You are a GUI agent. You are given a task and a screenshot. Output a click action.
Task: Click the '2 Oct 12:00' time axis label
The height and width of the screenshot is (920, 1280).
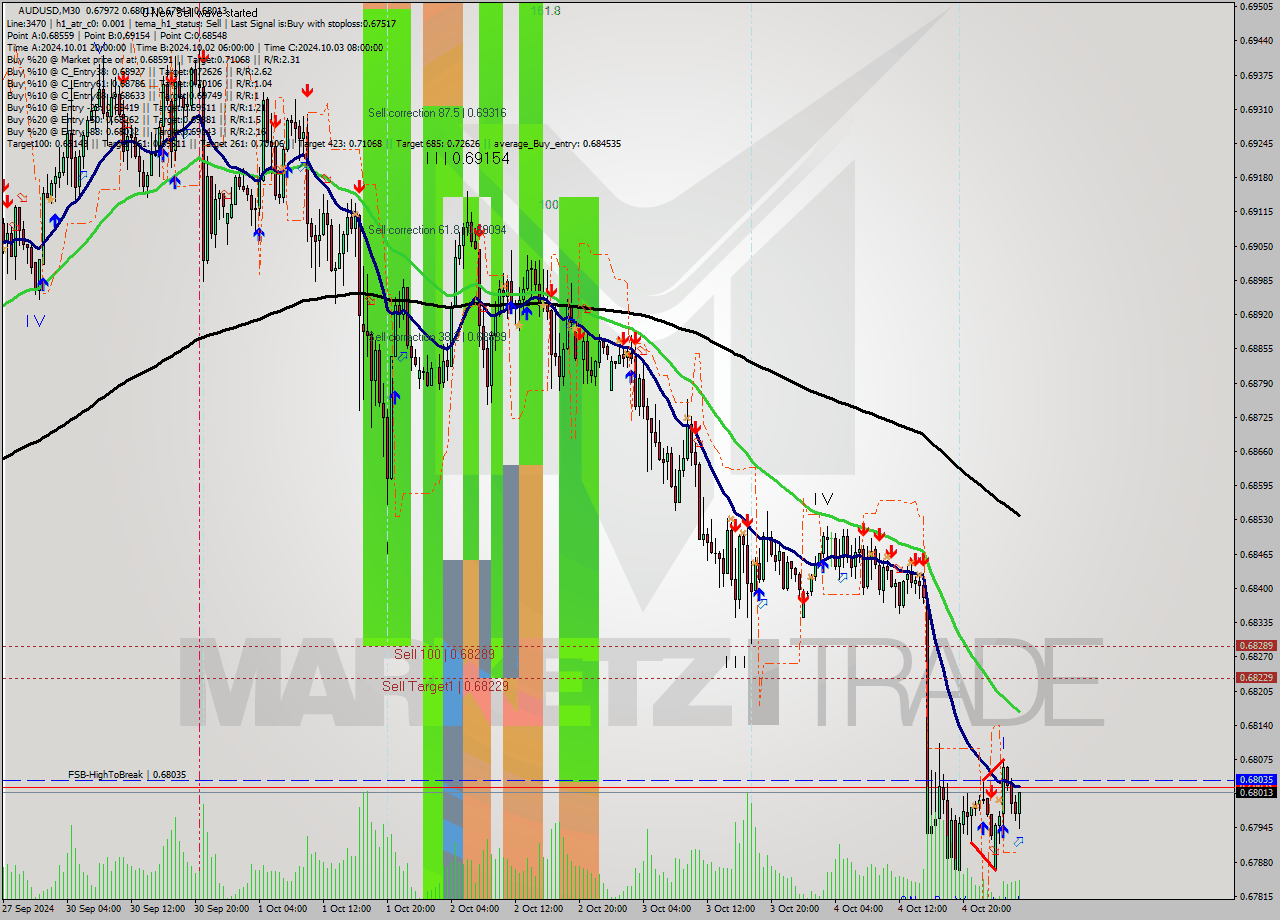pos(540,910)
